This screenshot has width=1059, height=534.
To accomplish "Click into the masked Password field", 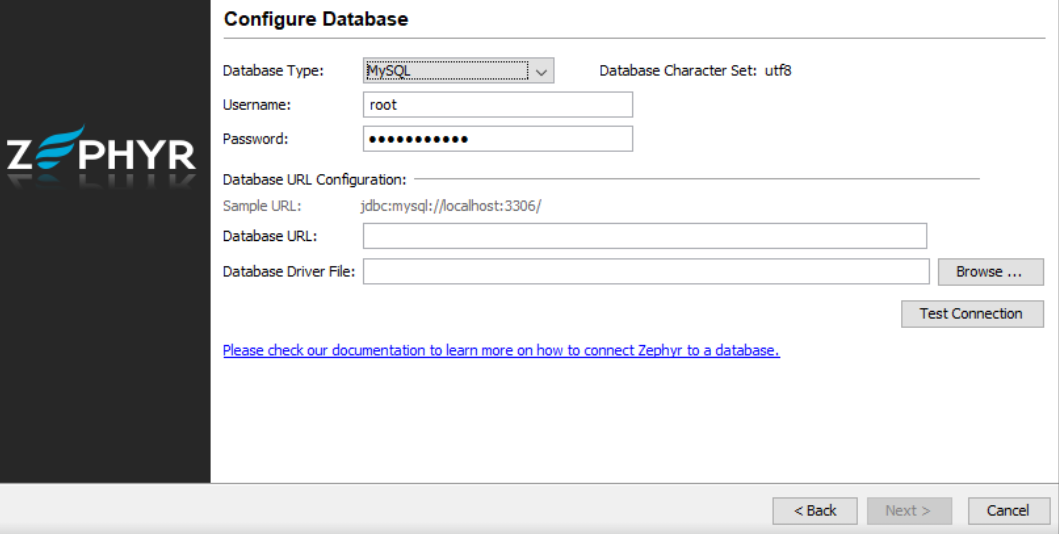I will coord(497,139).
